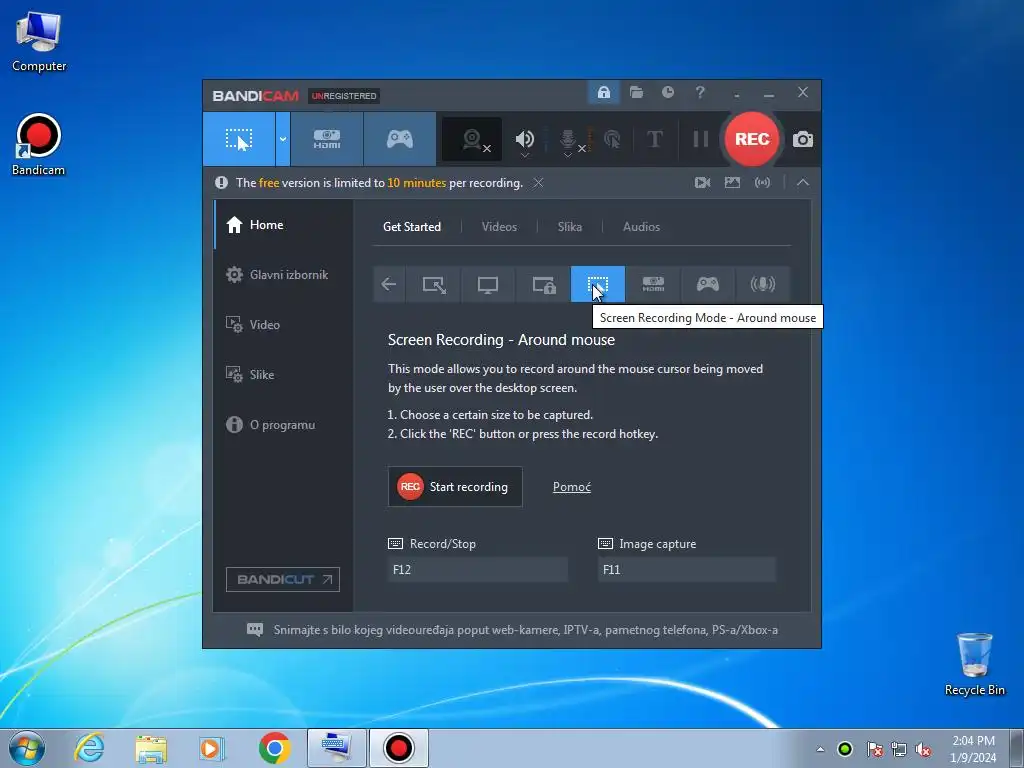The width and height of the screenshot is (1024, 768).
Task: Click the audio broadcast icon in notice bar
Action: pos(762,183)
